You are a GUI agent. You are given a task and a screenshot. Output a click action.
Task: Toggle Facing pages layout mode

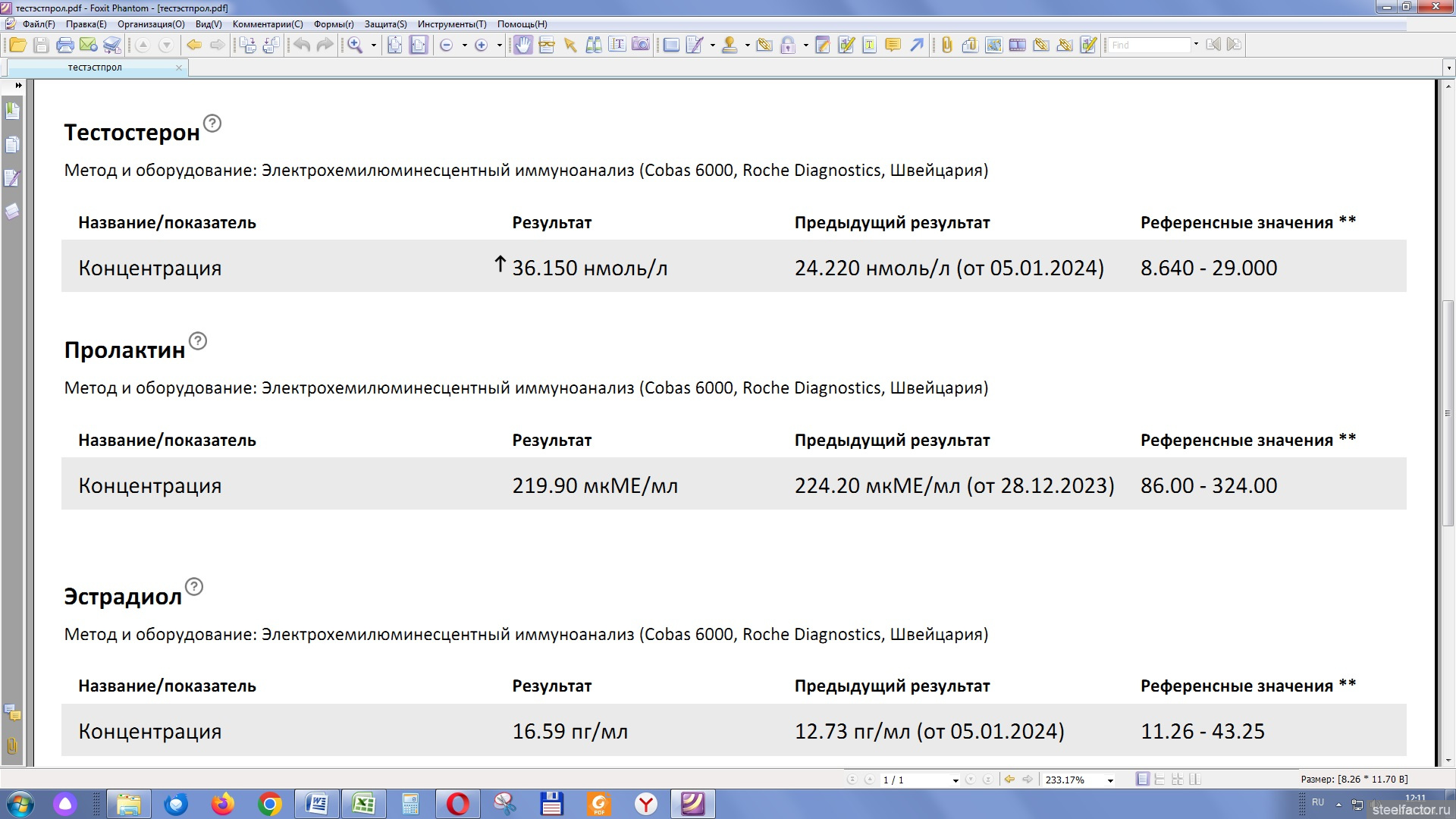tap(1194, 779)
